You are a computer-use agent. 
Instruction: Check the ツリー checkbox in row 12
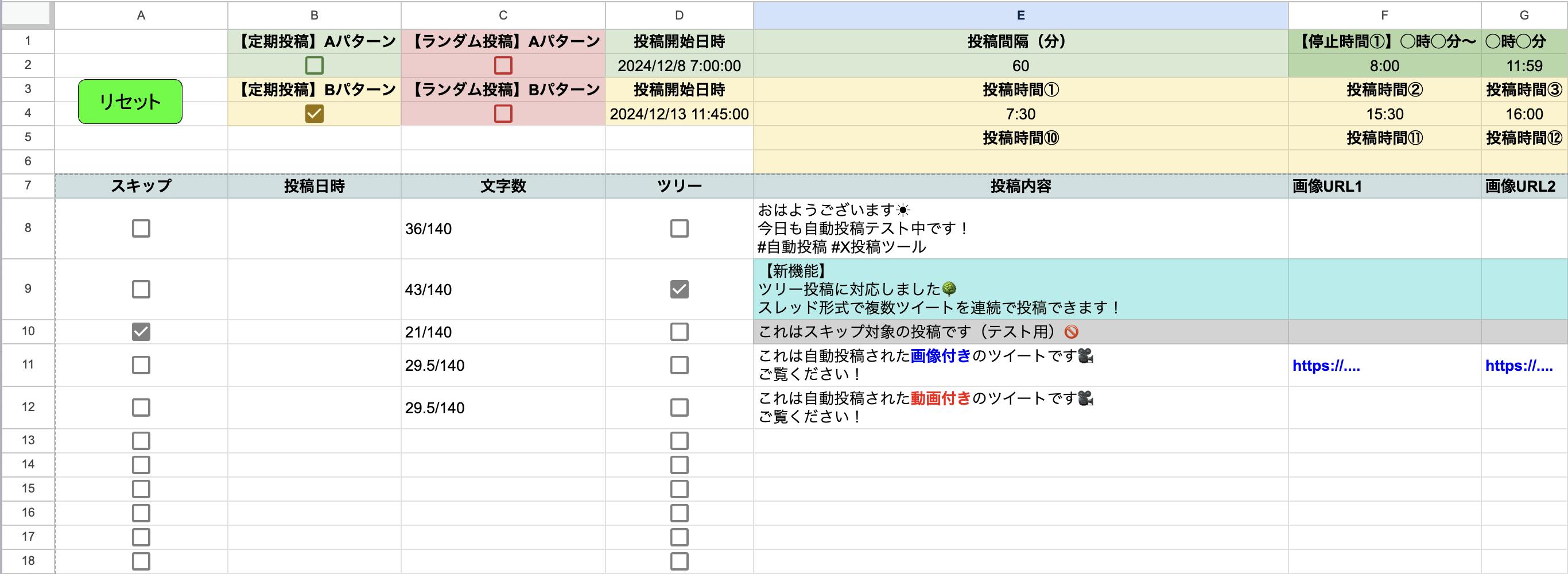(x=680, y=407)
